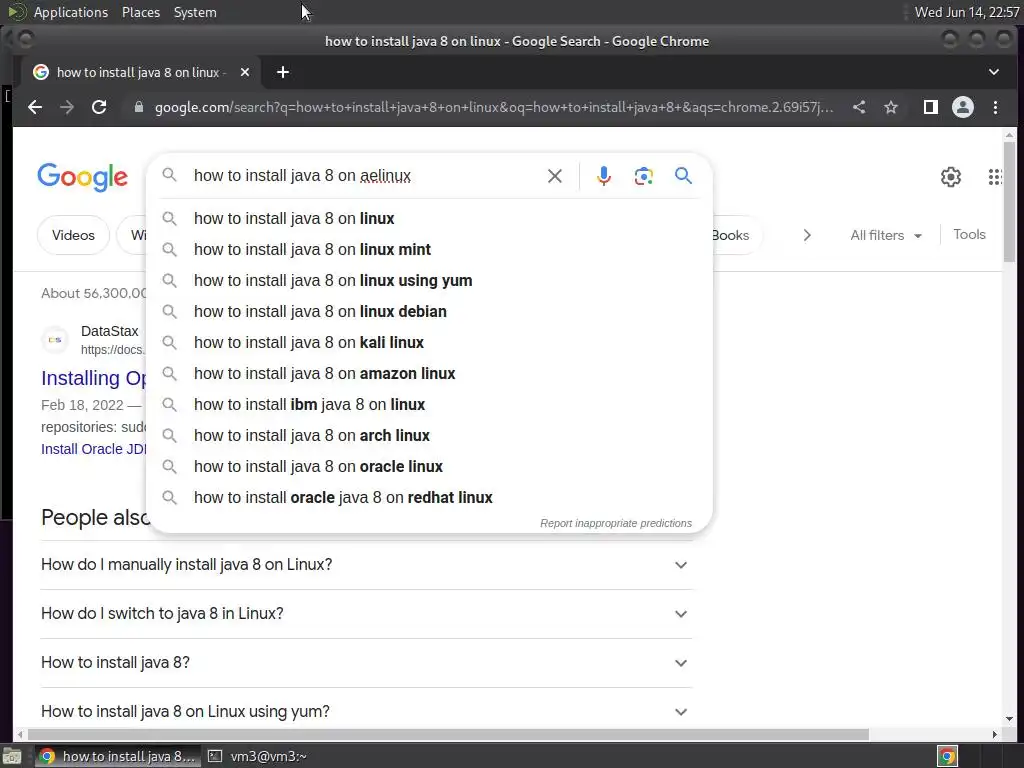Click the horizontal scrollbar thumb
This screenshot has height=768, width=1024.
coord(448,734)
